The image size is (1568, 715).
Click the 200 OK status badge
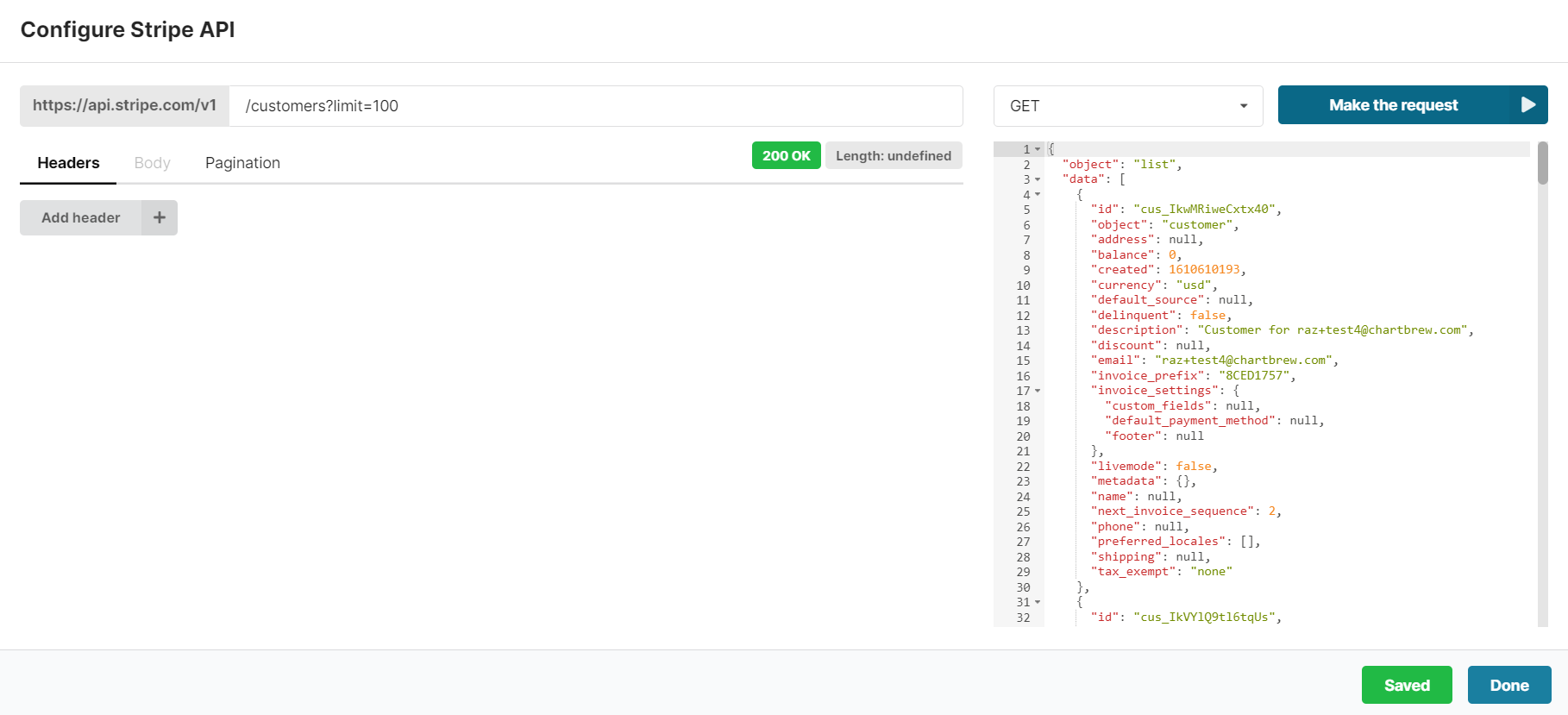point(786,156)
